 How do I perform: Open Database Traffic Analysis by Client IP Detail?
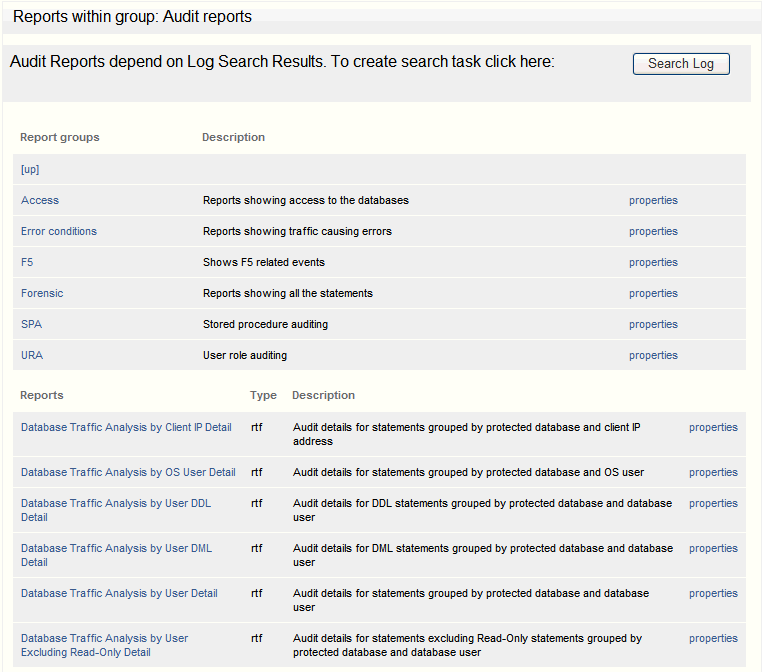coord(126,427)
